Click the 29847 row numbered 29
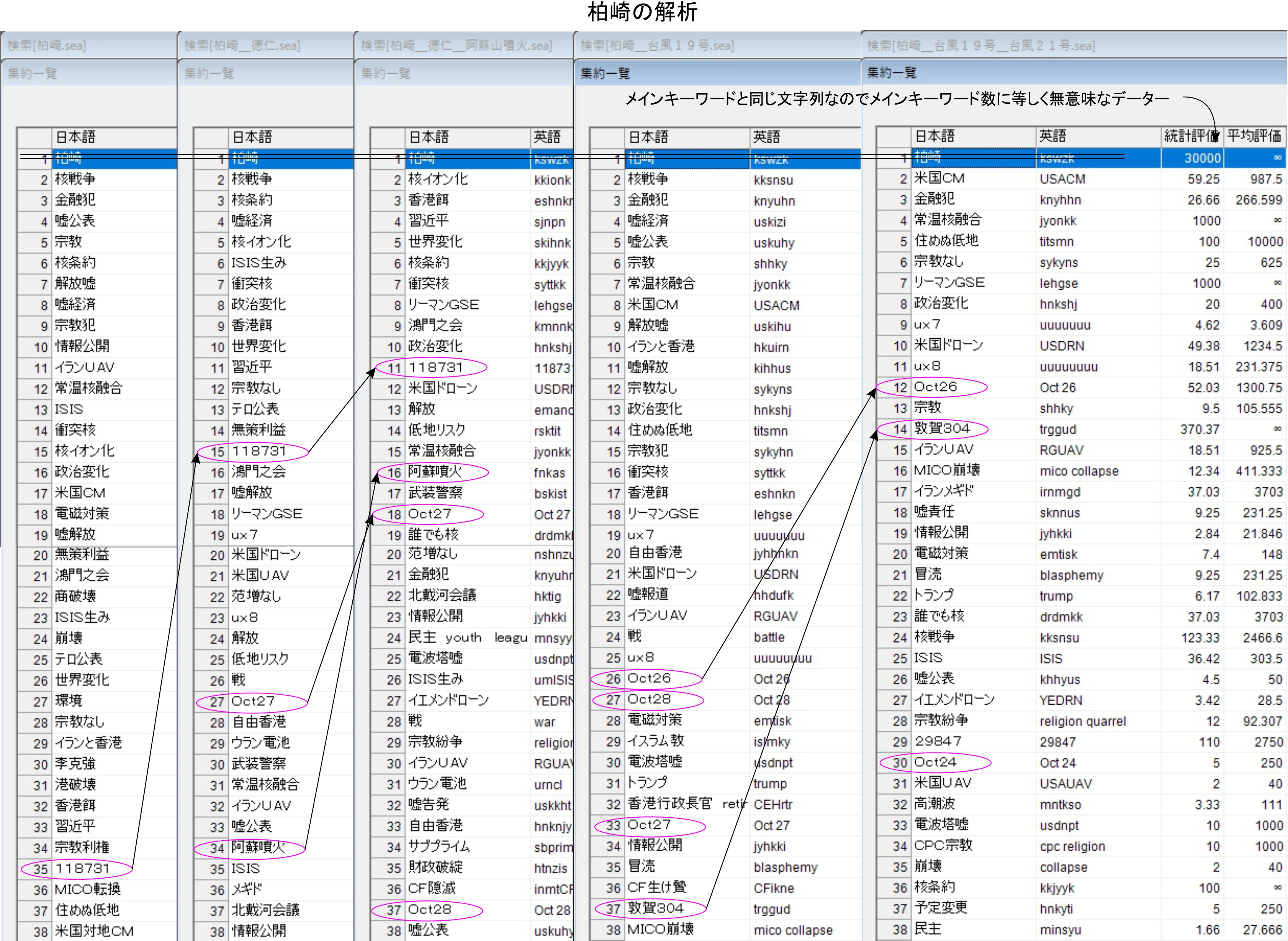1288x941 pixels. click(x=937, y=741)
